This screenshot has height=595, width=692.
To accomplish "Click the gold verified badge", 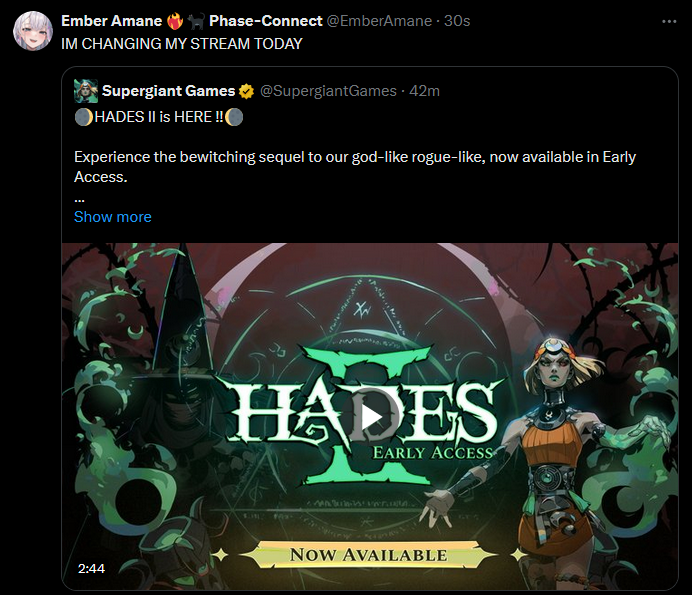I will pyautogui.click(x=246, y=91).
